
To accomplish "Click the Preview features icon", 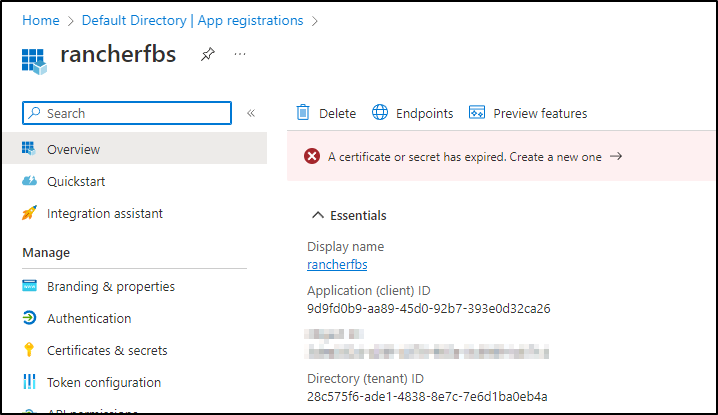I will click(477, 112).
